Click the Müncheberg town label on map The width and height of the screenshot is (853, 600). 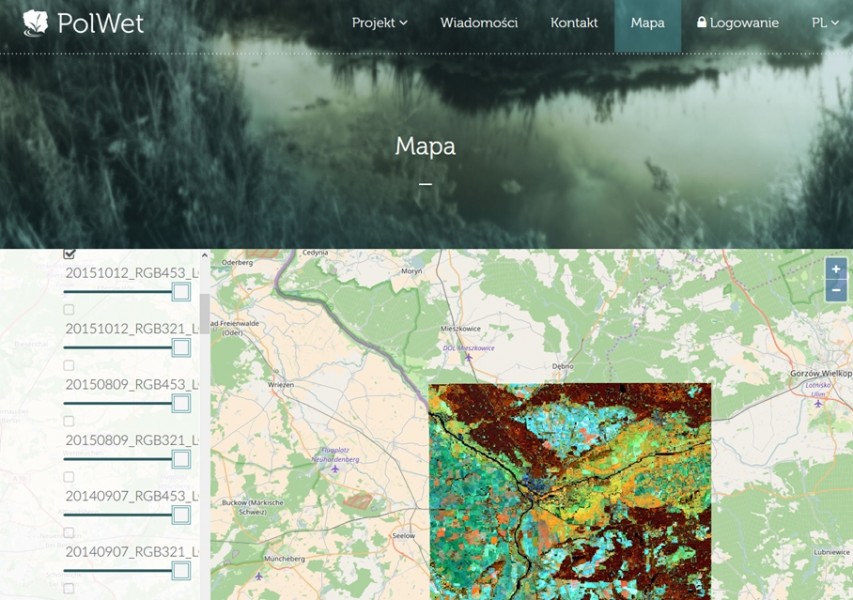coord(285,559)
